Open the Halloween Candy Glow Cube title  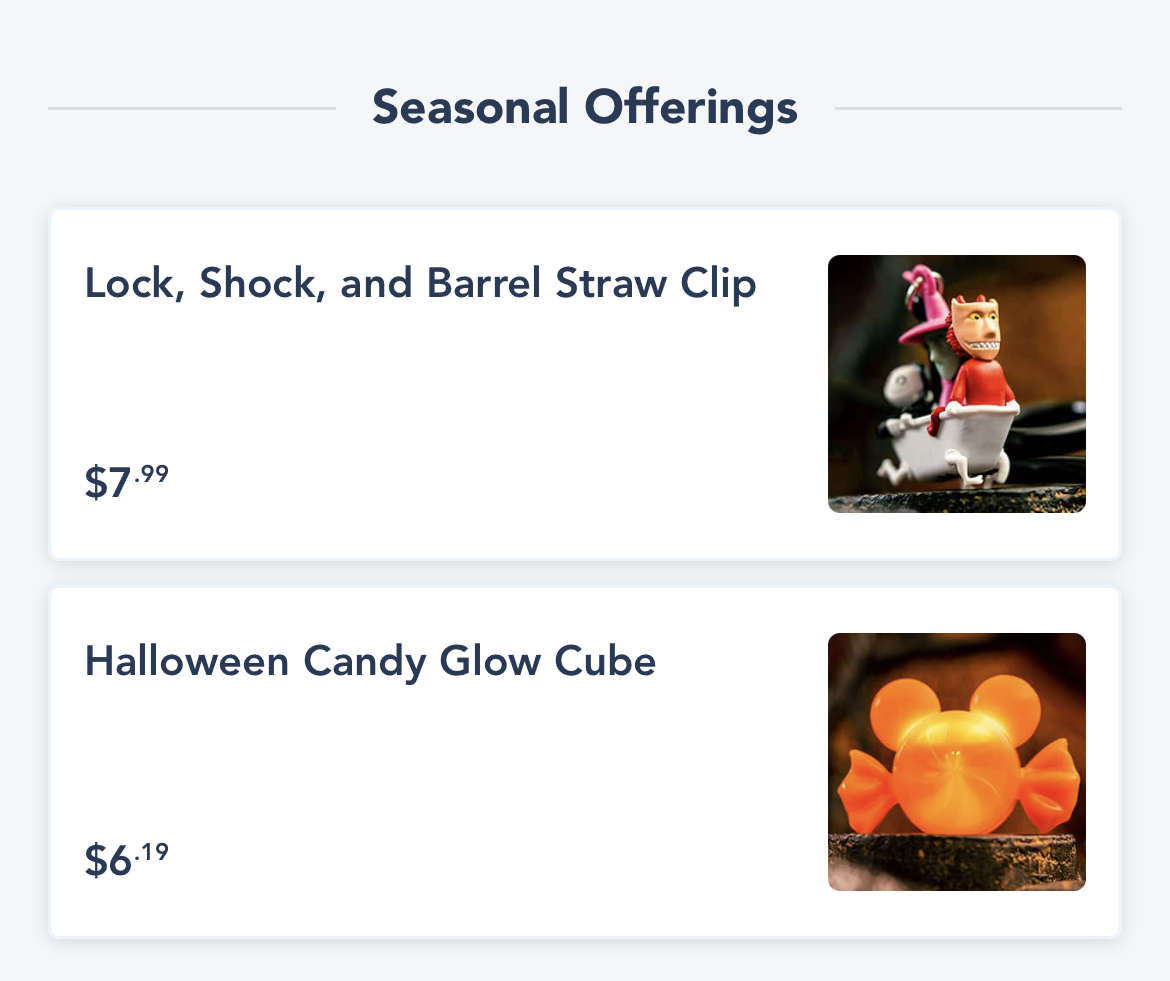pos(370,662)
